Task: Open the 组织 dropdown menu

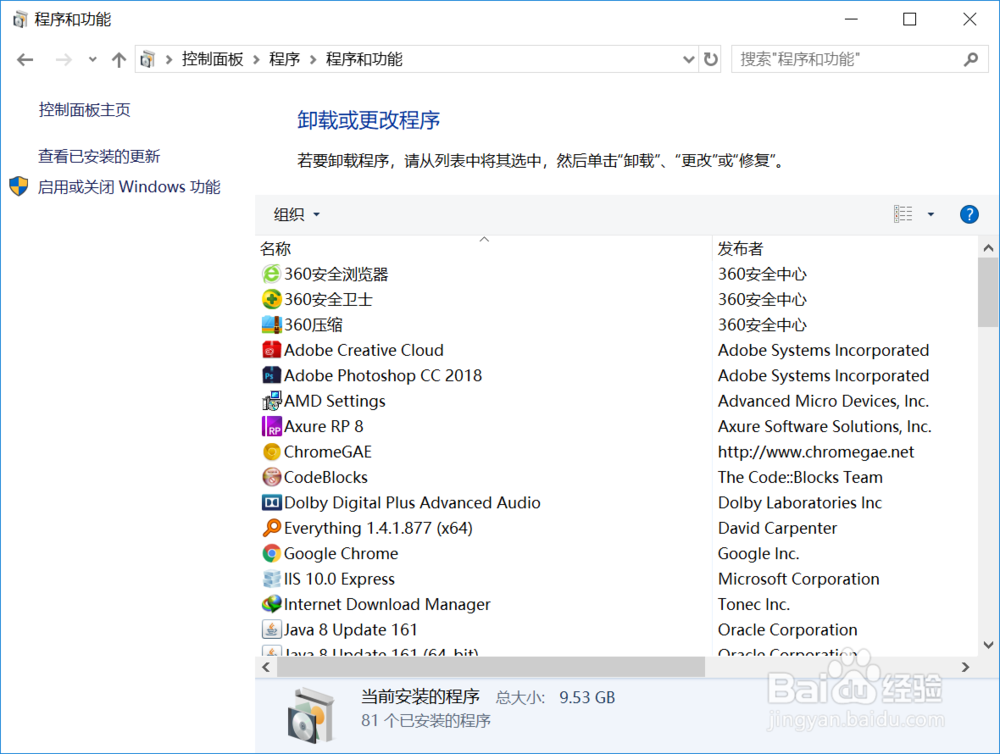Action: 297,214
